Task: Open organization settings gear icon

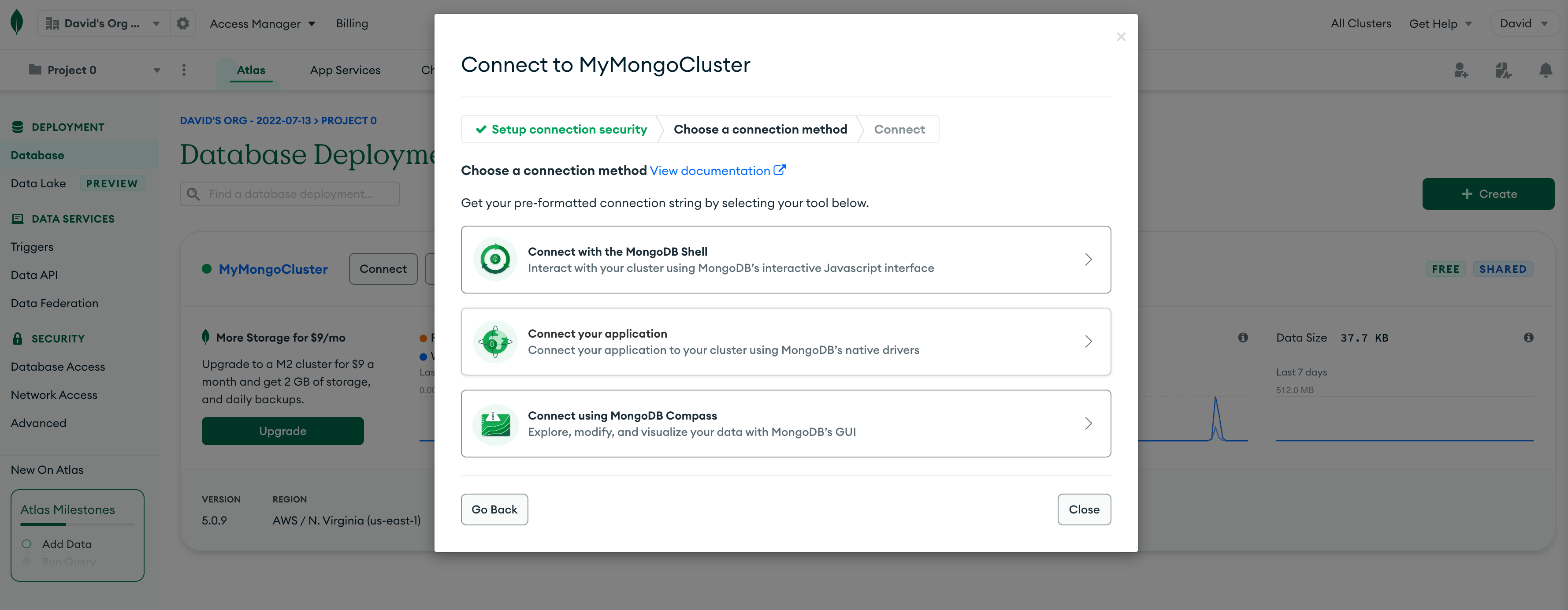Action: [x=182, y=23]
